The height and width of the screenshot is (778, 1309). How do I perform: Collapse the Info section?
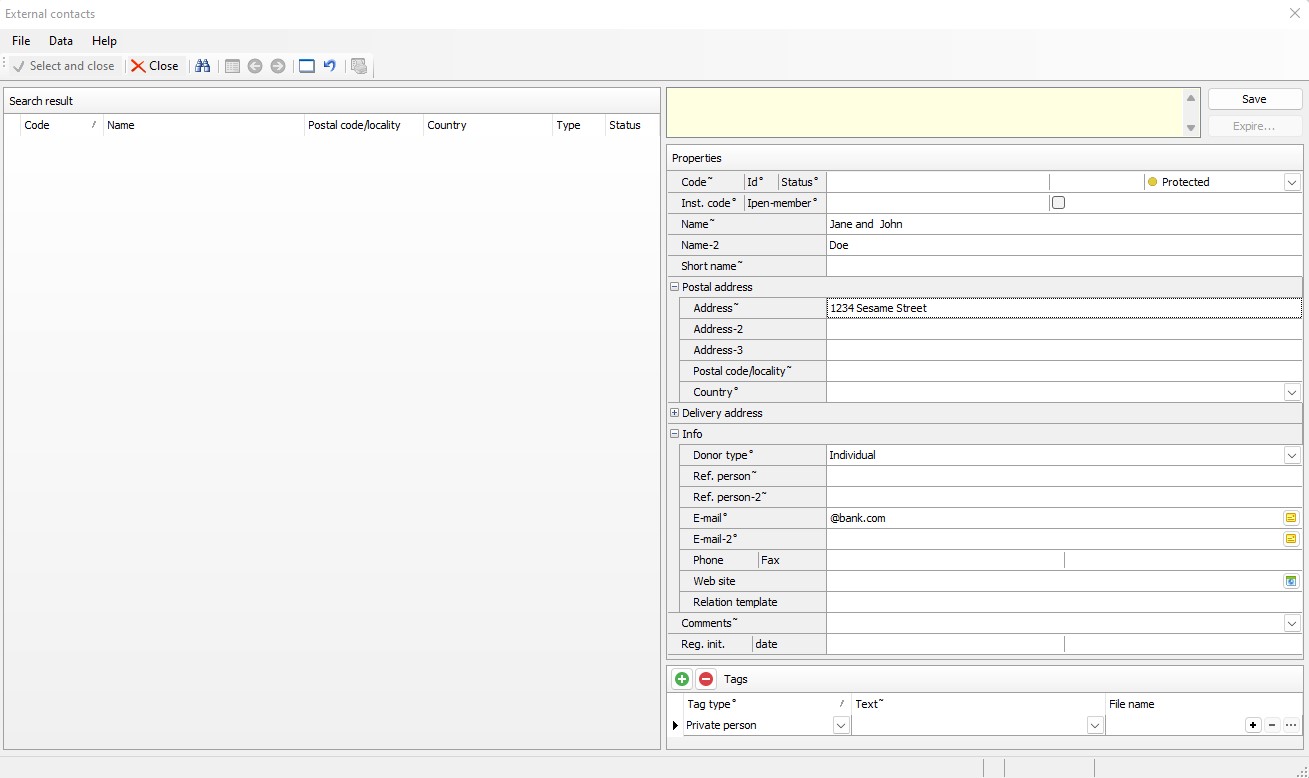point(674,434)
